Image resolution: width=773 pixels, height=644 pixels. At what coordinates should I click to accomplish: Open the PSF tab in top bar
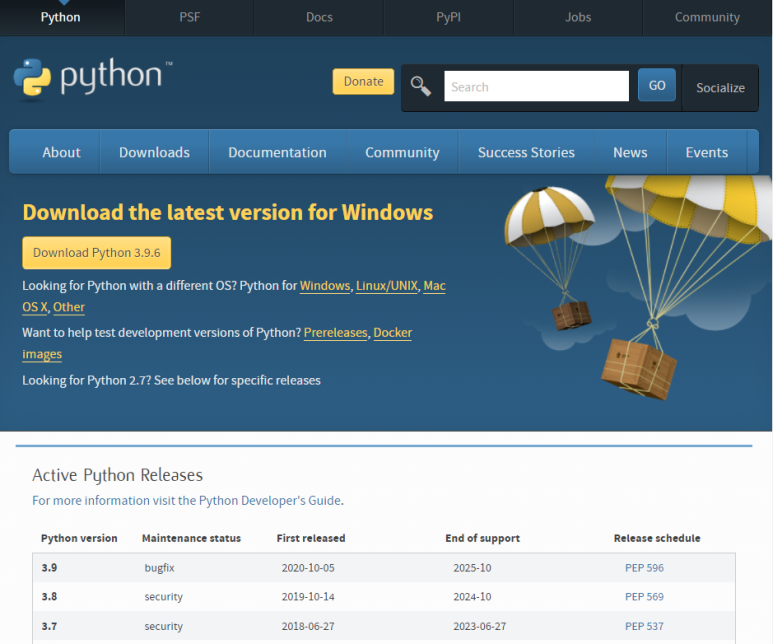coord(189,17)
